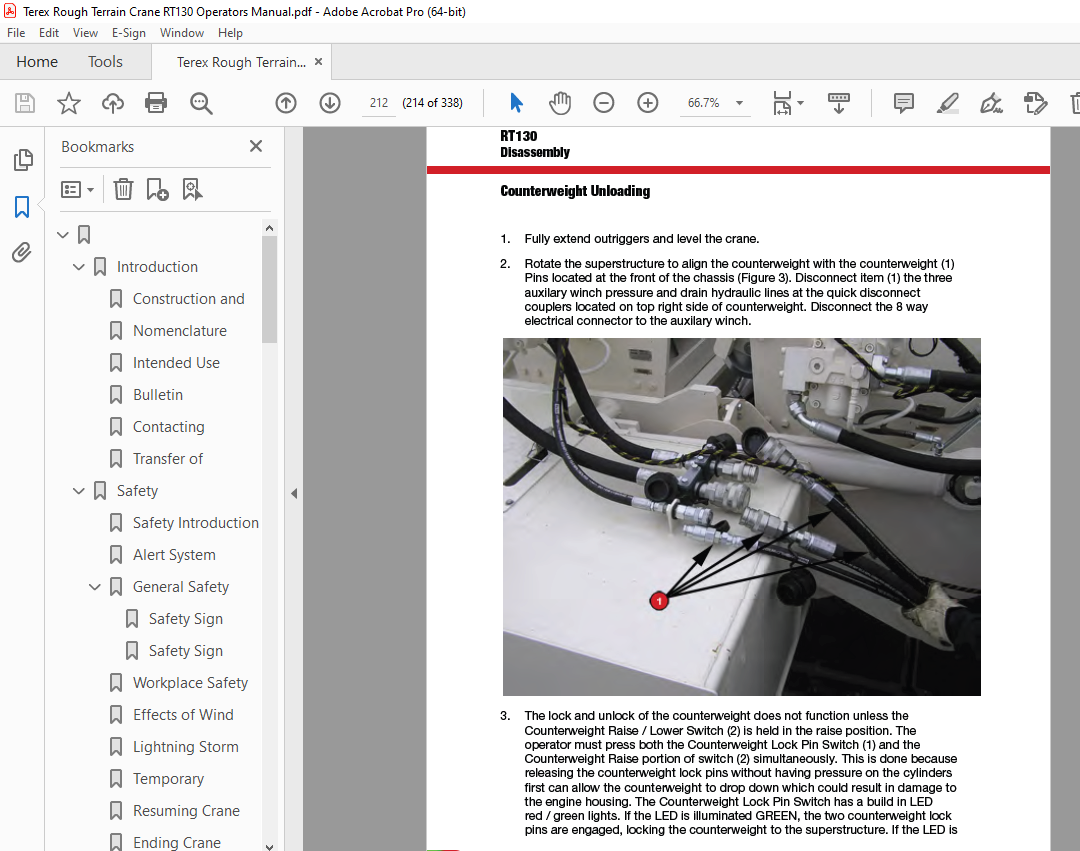The height and width of the screenshot is (851, 1080).
Task: Switch to the Home tab
Action: tap(37, 62)
